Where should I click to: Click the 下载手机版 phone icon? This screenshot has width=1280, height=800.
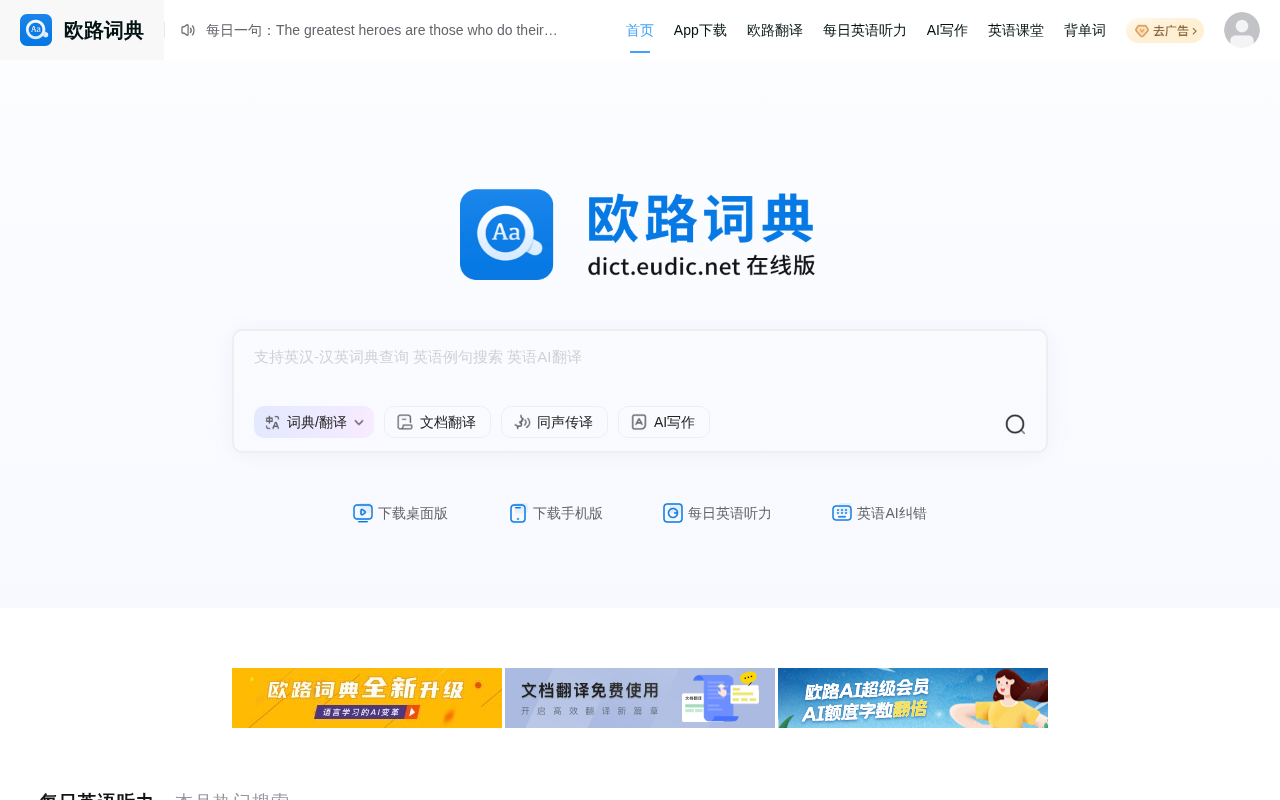click(x=518, y=513)
